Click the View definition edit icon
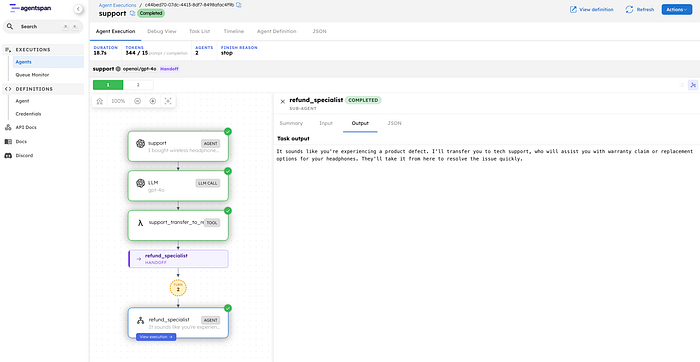 [573, 9]
